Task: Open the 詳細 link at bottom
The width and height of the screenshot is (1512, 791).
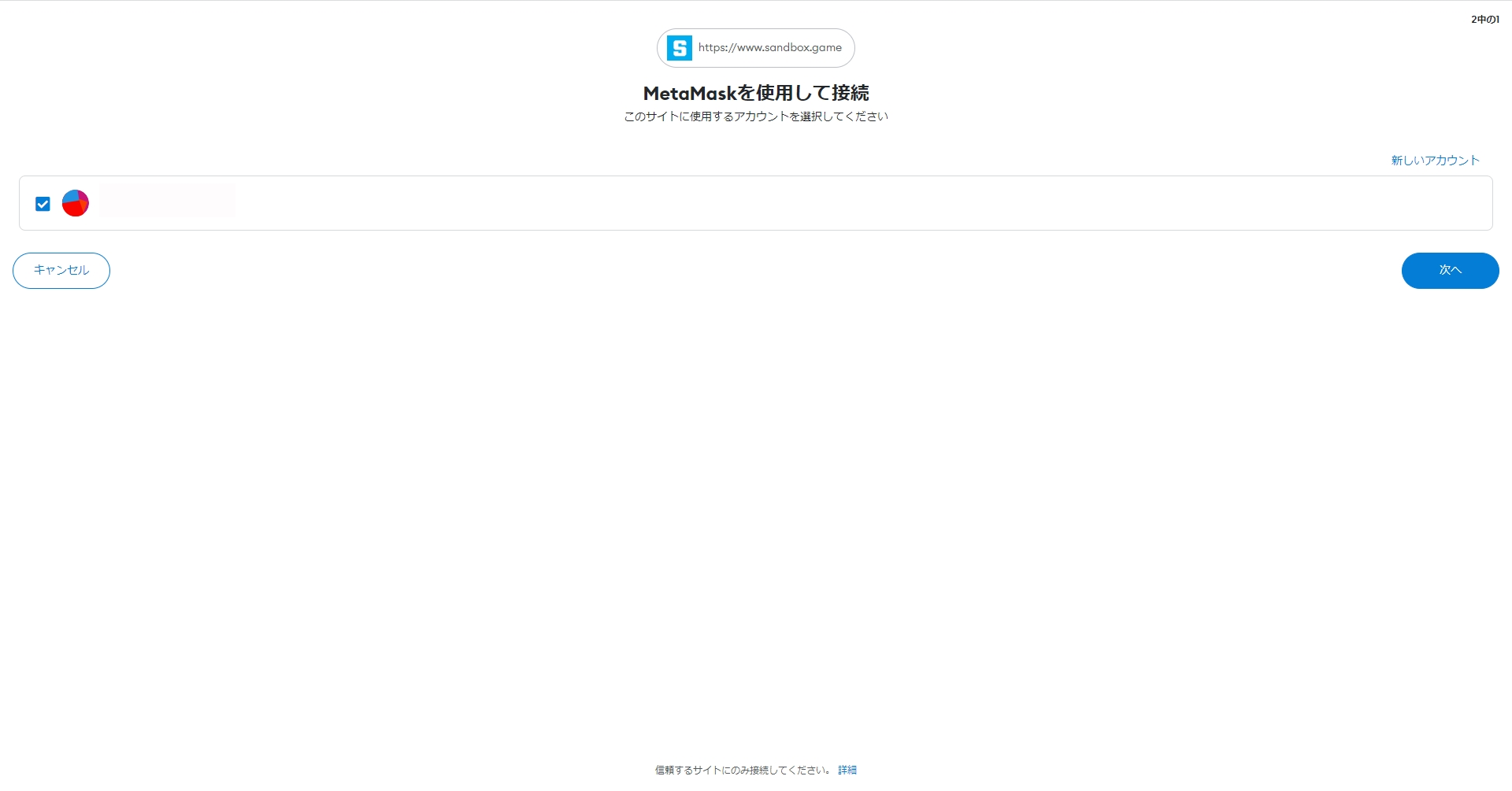Action: tap(847, 770)
